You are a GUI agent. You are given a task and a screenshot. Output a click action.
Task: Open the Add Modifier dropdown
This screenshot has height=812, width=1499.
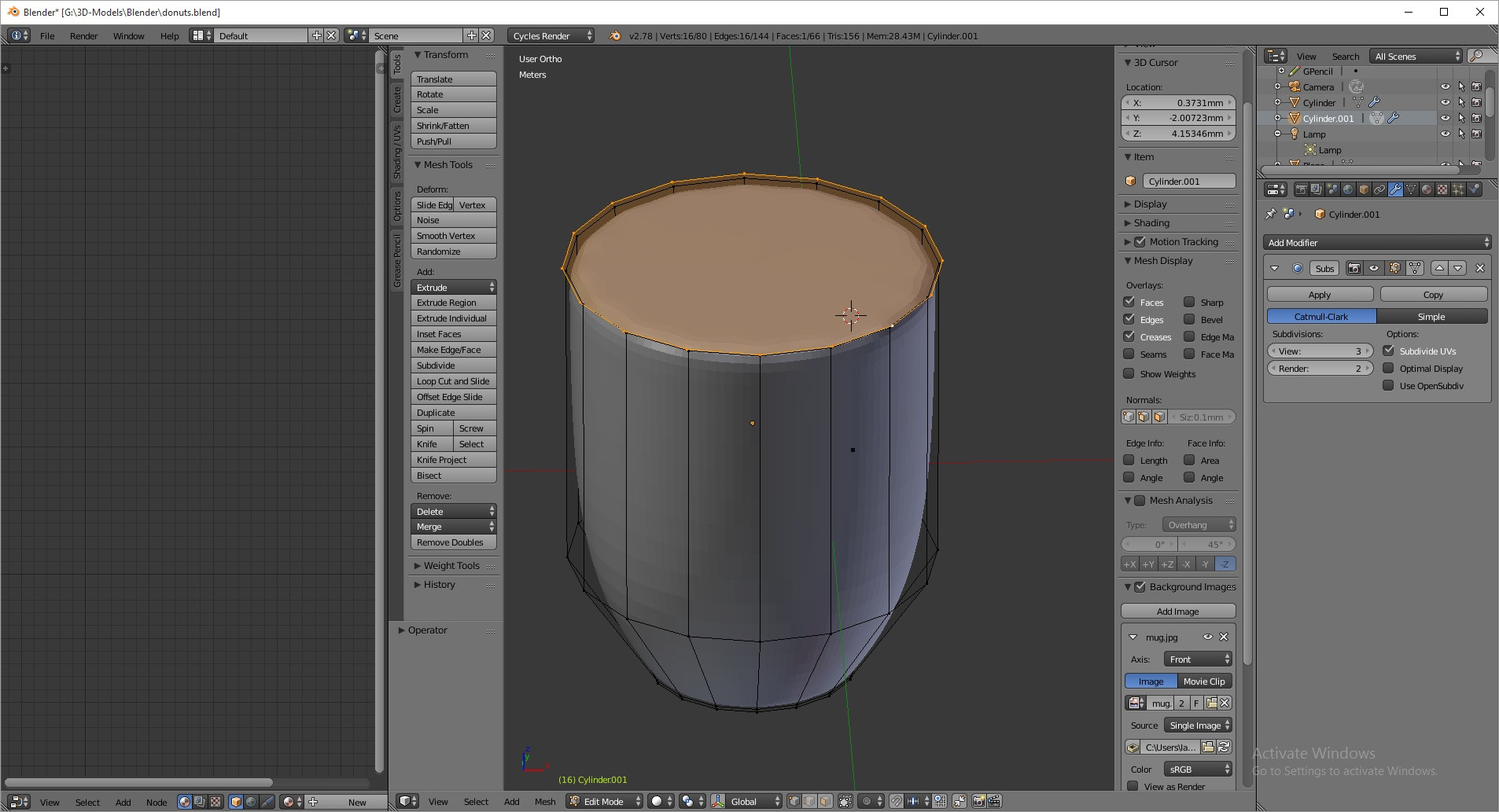1377,242
